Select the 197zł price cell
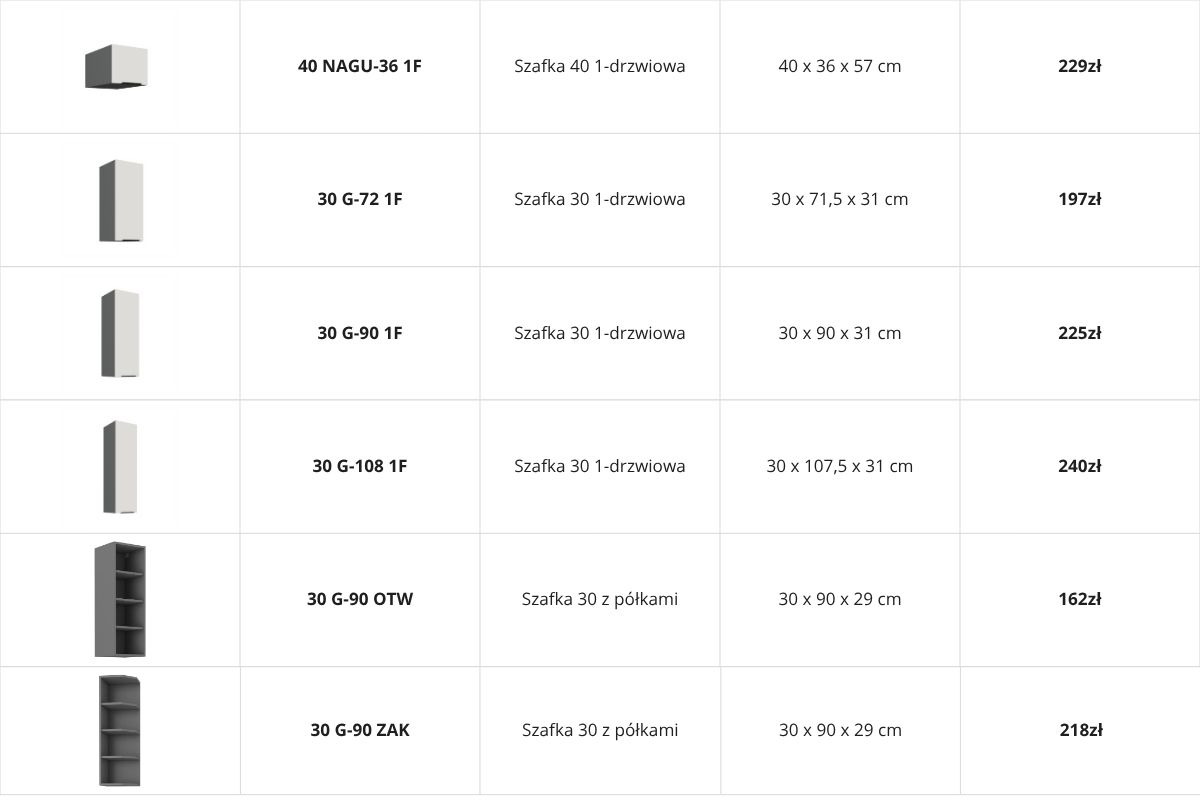1200x800 pixels. click(1080, 199)
